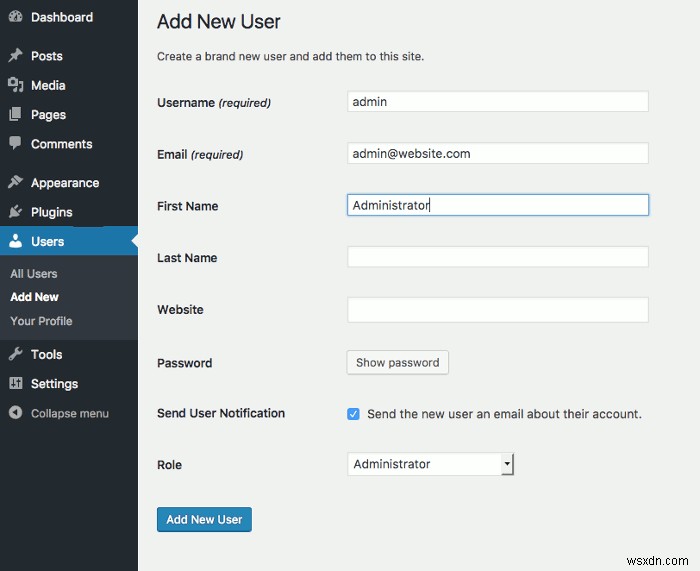Click the 'Website' field label
Image resolution: width=700 pixels, height=571 pixels.
(x=180, y=309)
